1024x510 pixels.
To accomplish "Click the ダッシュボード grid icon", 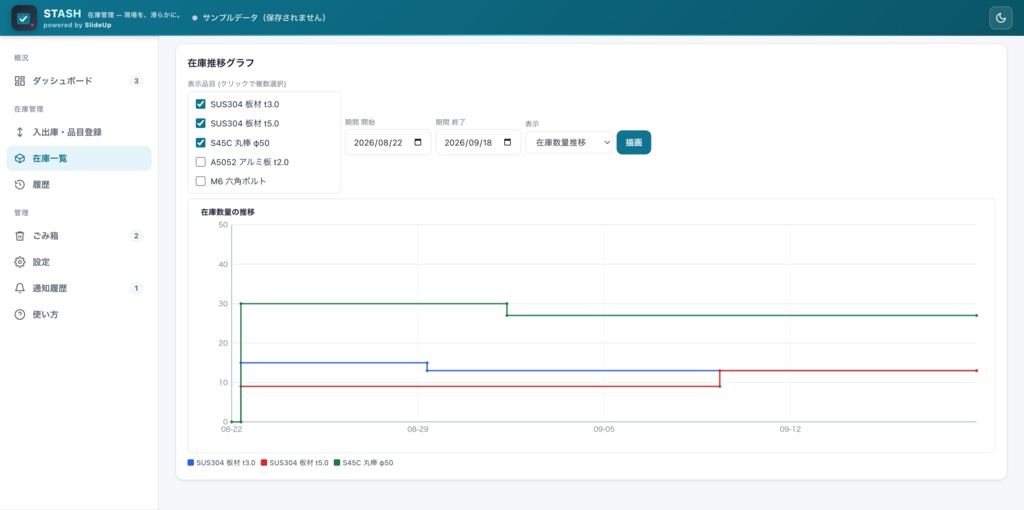I will pos(20,81).
